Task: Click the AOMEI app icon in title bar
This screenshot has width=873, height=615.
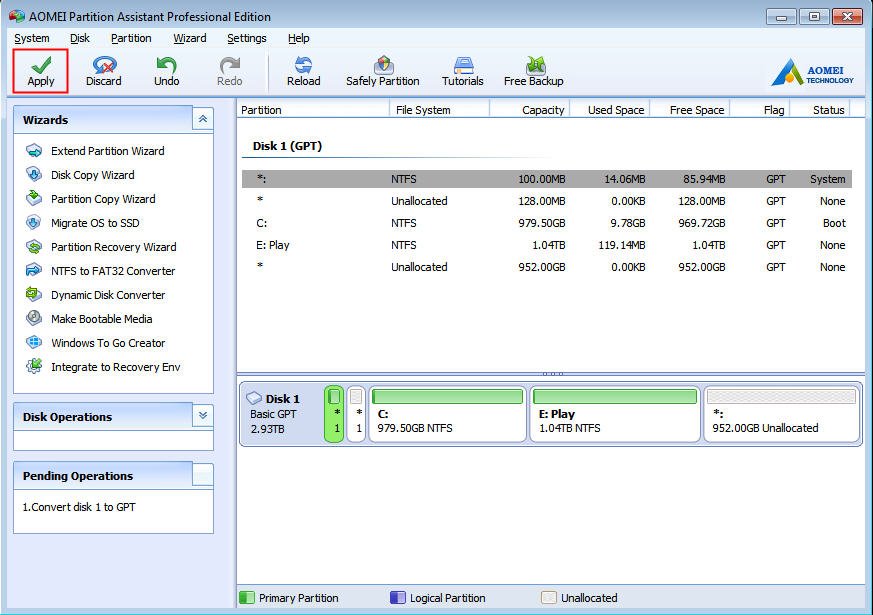Action: pyautogui.click(x=17, y=16)
